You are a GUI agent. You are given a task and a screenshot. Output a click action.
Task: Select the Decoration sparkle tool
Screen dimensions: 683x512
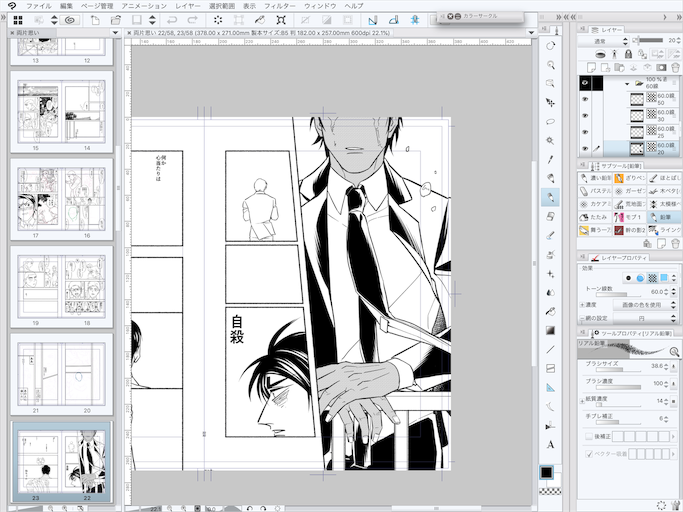tap(551, 274)
